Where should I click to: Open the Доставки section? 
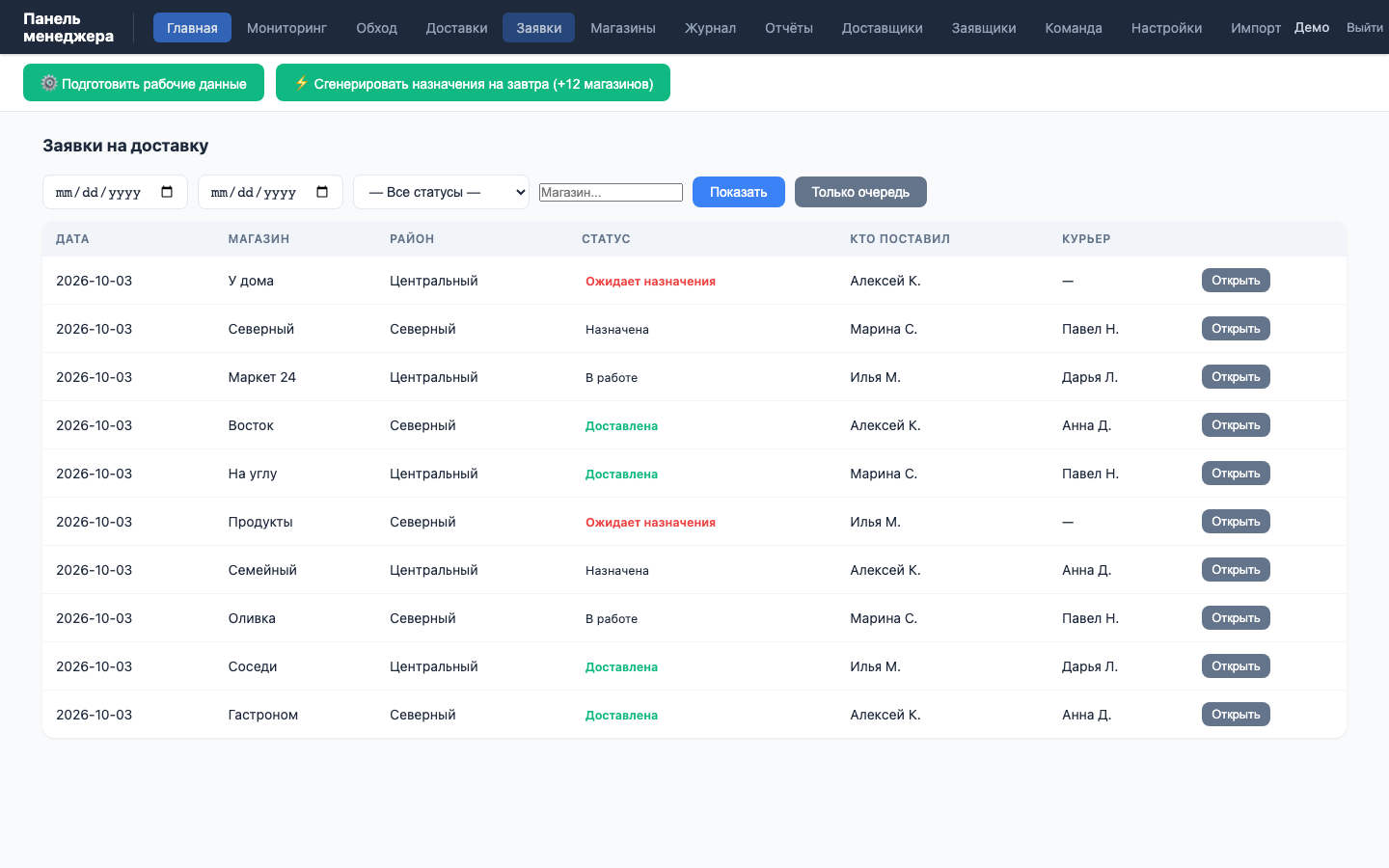[x=456, y=28]
